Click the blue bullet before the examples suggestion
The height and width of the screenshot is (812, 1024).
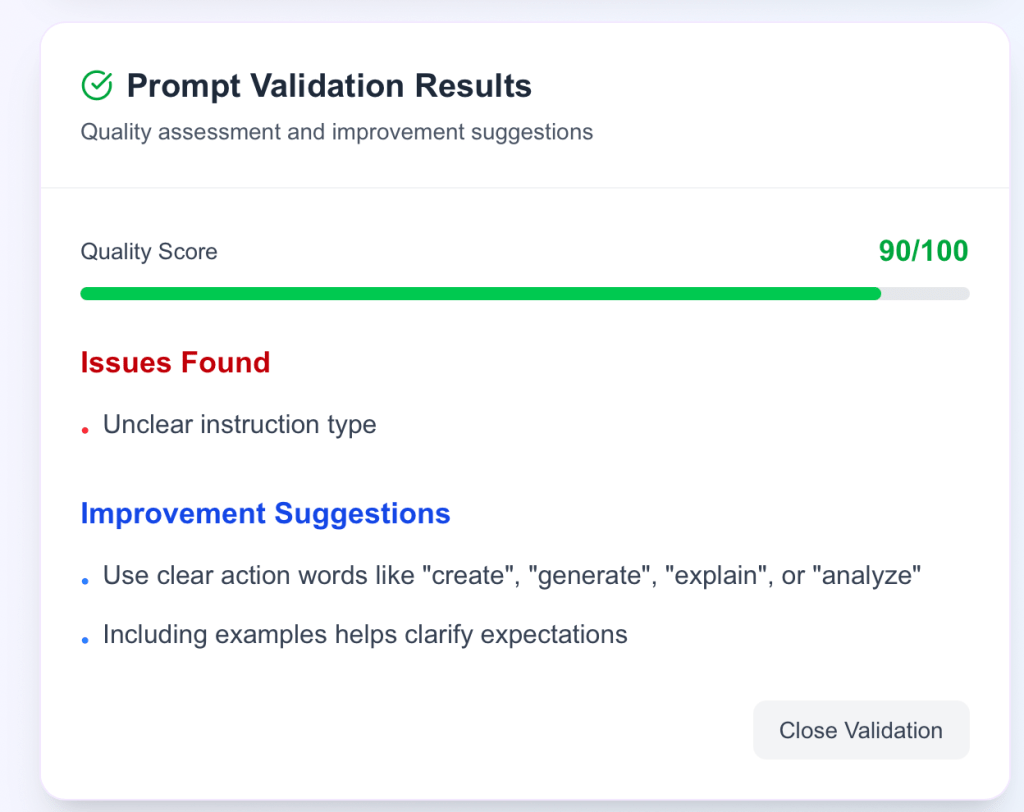click(86, 639)
